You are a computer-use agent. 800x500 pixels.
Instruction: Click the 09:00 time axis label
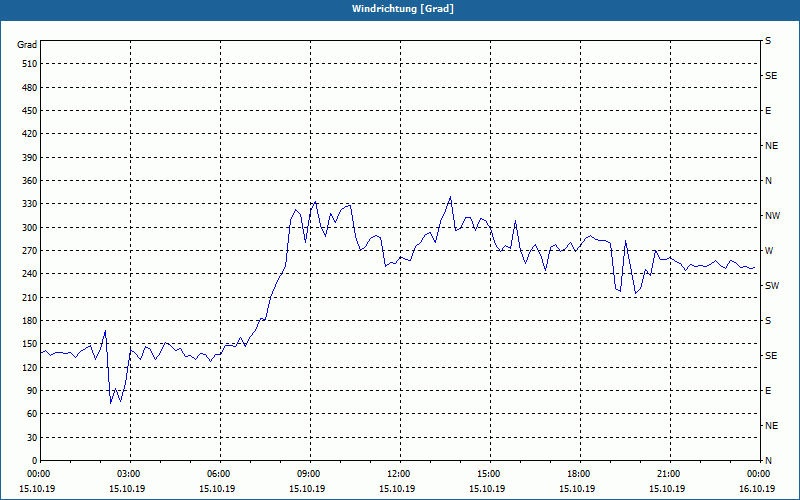pyautogui.click(x=308, y=474)
